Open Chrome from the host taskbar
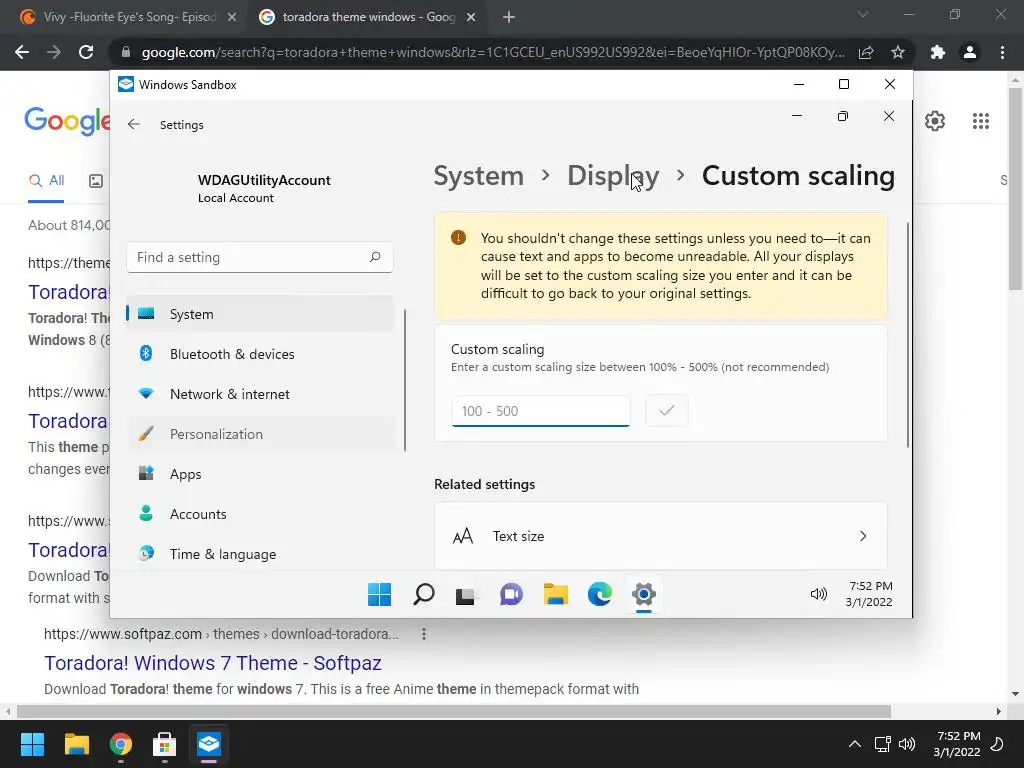The image size is (1024, 768). [121, 744]
